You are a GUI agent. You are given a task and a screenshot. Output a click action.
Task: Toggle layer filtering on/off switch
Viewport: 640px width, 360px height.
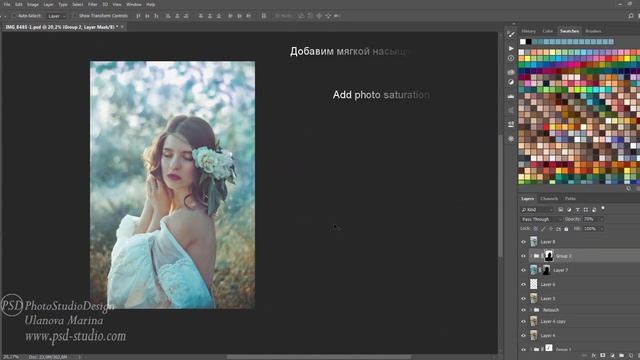point(603,209)
